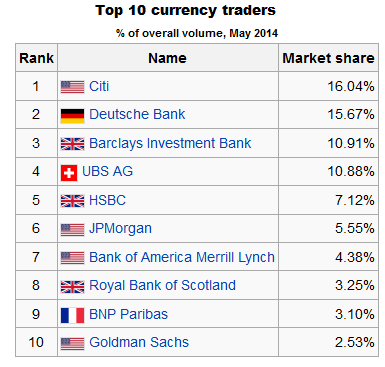This screenshot has height=367, width=385.
Task: Follow the Barclays Investment Bank link
Action: [170, 143]
